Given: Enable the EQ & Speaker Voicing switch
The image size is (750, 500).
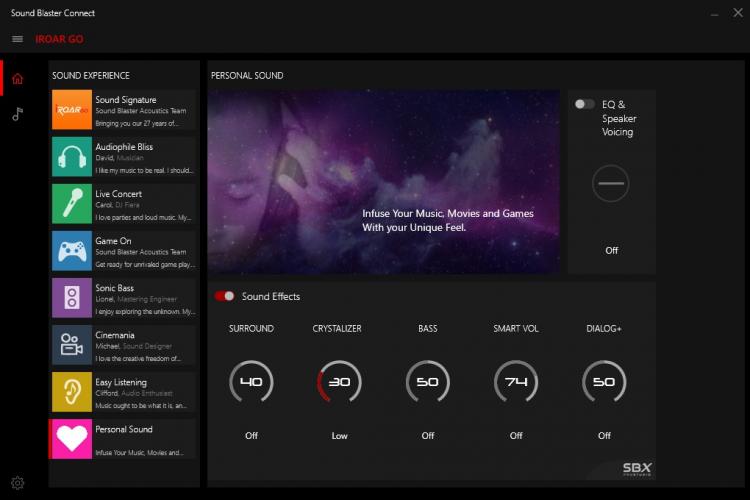Looking at the screenshot, I should 585,104.
